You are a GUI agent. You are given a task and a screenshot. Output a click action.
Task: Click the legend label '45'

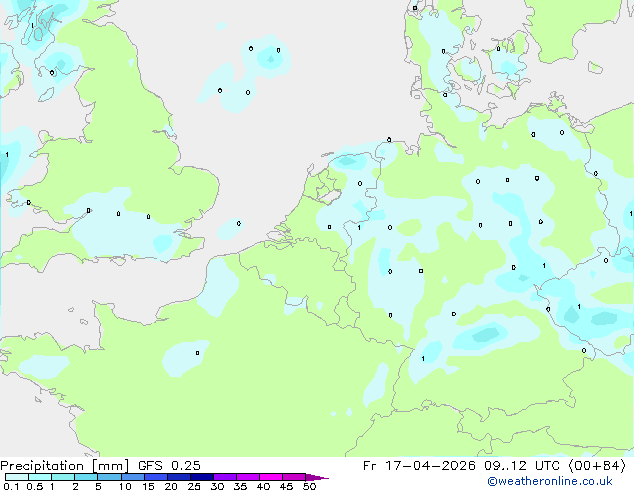[286, 486]
